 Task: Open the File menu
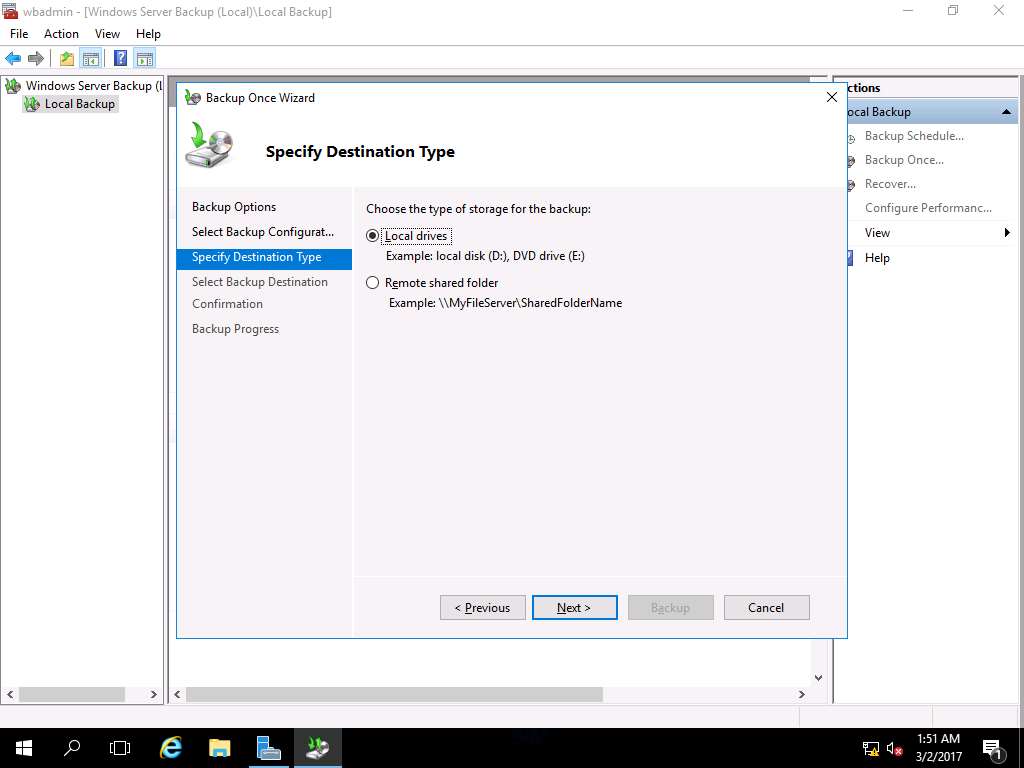pos(19,34)
